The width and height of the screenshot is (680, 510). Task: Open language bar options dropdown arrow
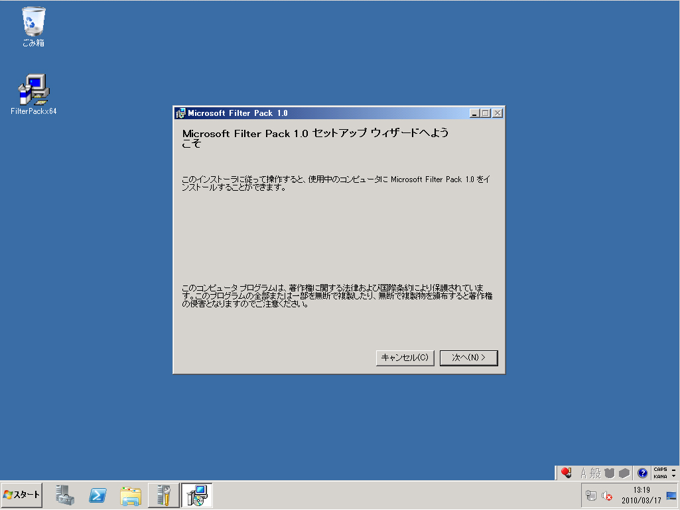pyautogui.click(x=674, y=476)
